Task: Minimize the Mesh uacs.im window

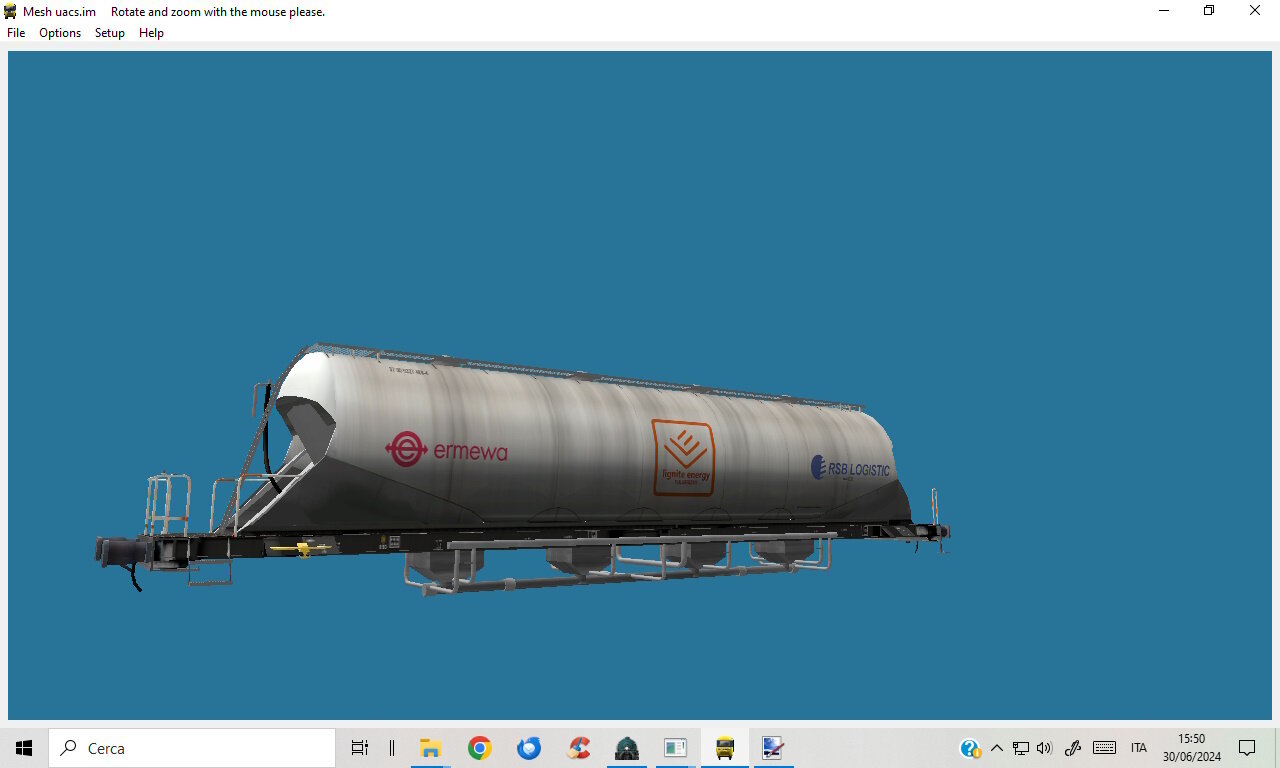Action: [x=1164, y=11]
